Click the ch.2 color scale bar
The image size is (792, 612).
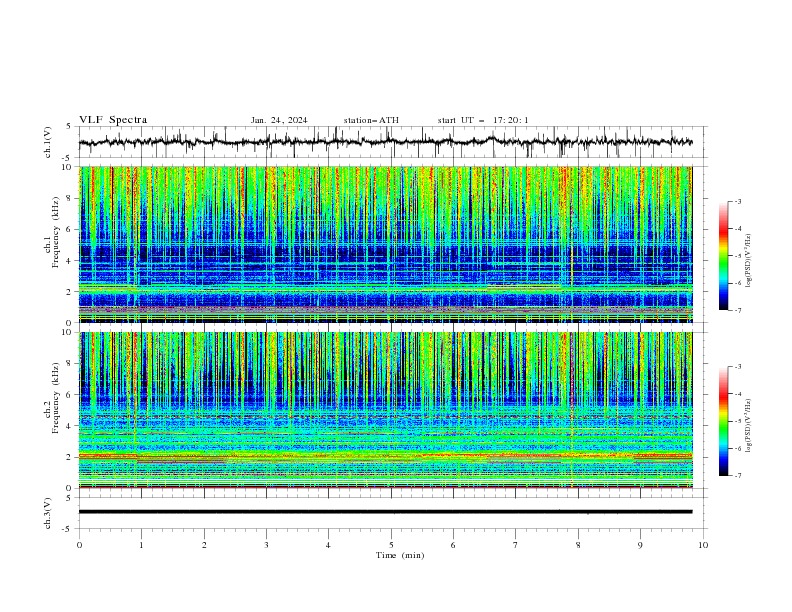724,421
